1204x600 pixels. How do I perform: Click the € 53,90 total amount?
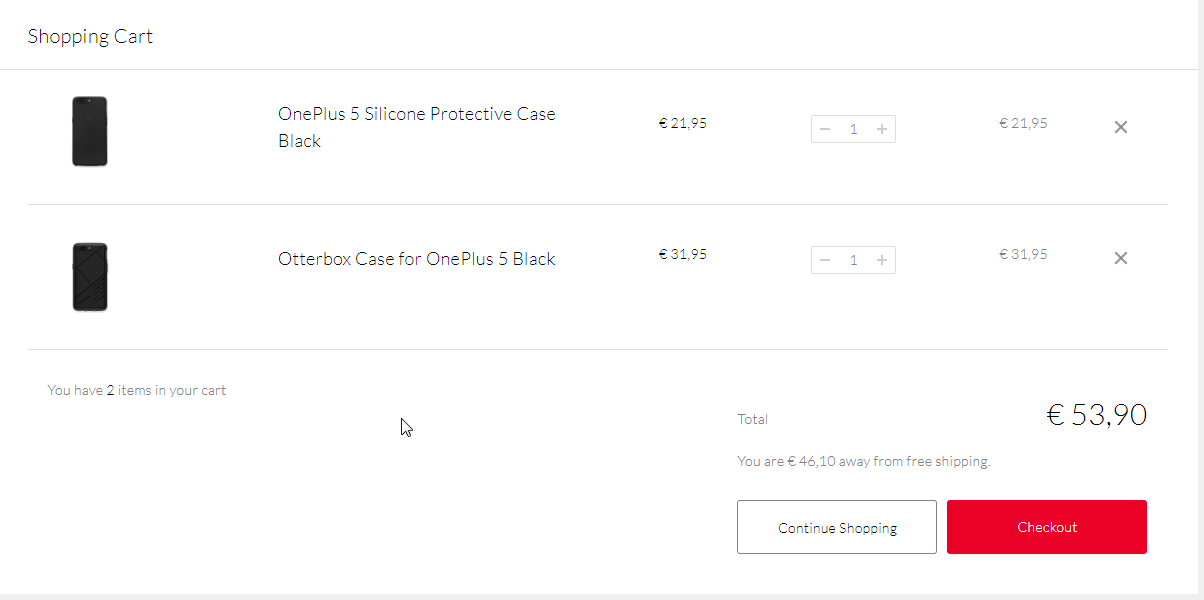[1096, 415]
